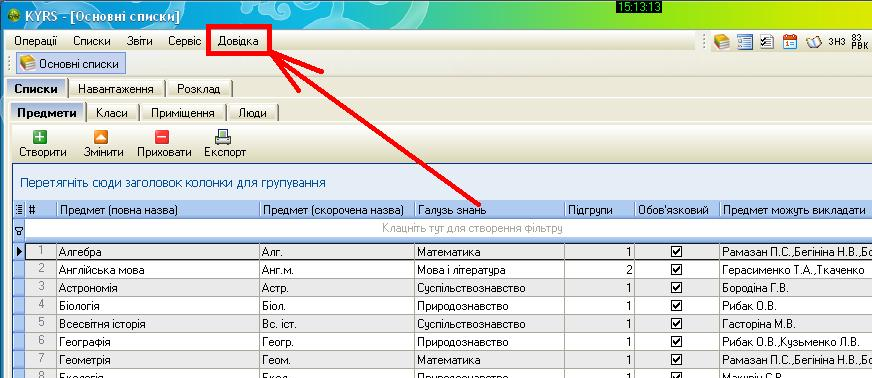Toggle the Обов'язковий checkbox for Геометрія
Image resolution: width=872 pixels, height=378 pixels.
(x=677, y=359)
